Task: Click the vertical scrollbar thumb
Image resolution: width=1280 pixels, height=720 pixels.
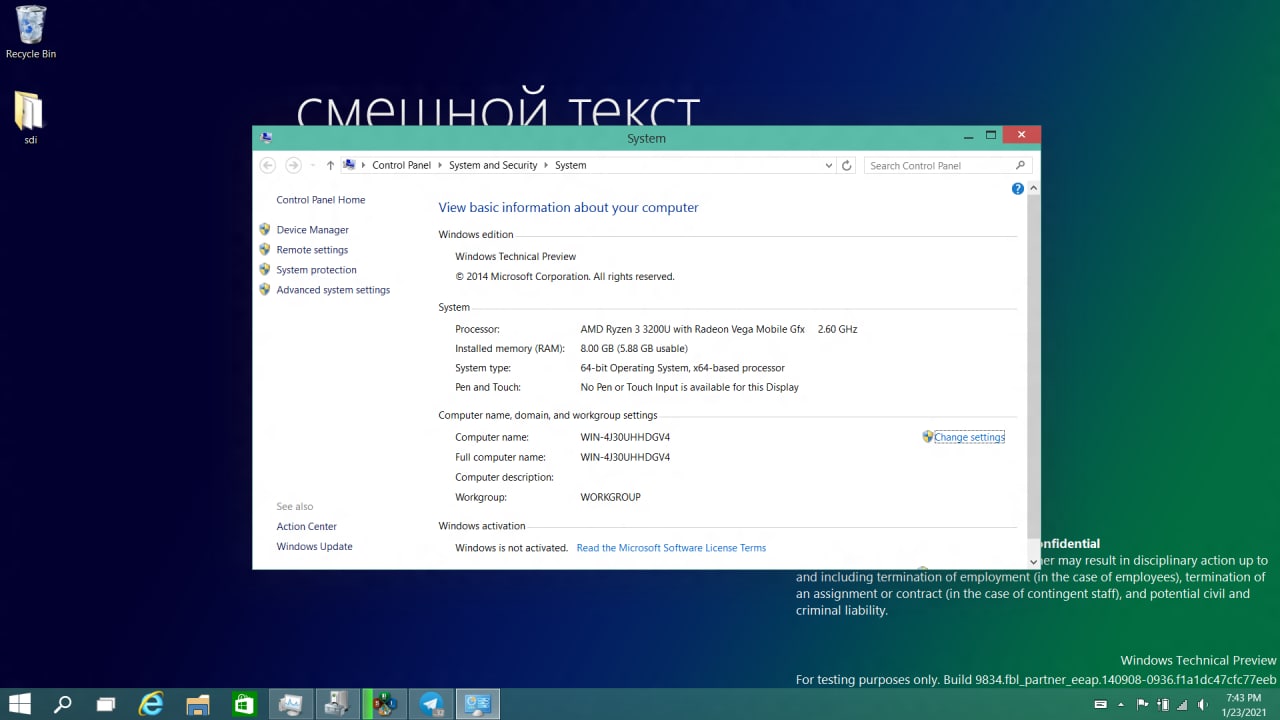Action: (1034, 365)
